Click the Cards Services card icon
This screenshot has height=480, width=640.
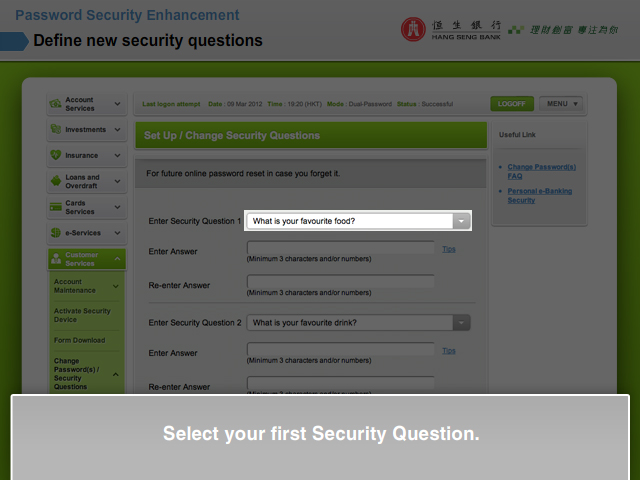55,207
